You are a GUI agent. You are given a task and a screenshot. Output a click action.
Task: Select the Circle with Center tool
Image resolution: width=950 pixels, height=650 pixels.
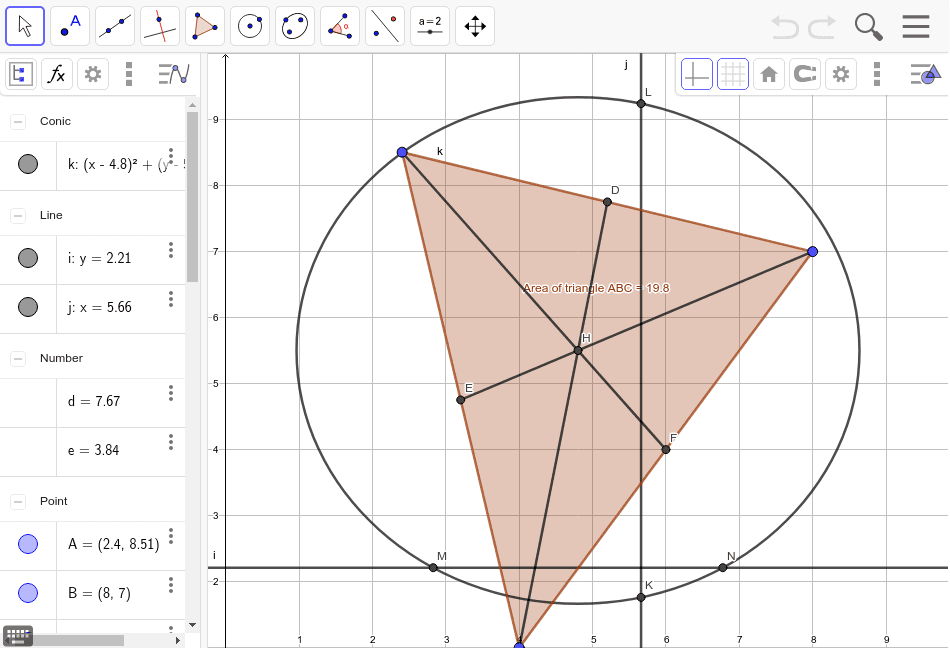[249, 26]
